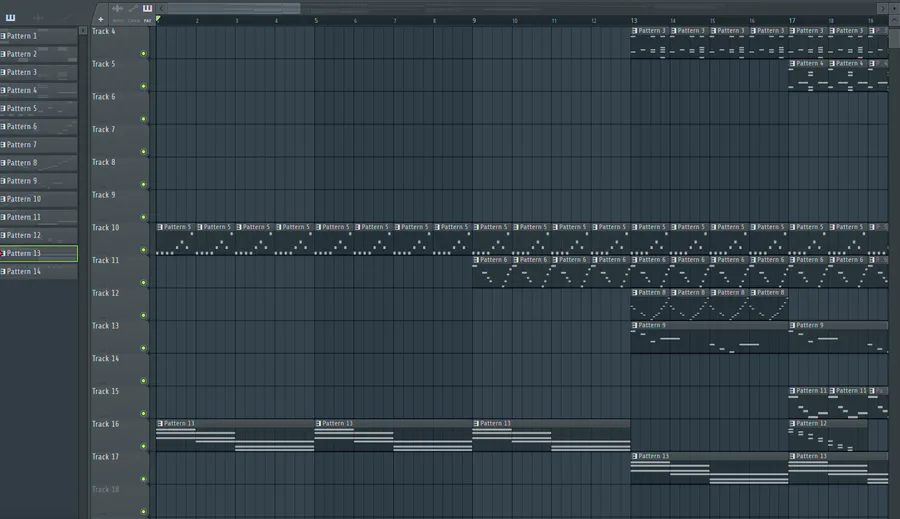This screenshot has height=519, width=900.
Task: Open clip icon of Pattern 5 at bar 1
Action: pyautogui.click(x=160, y=227)
